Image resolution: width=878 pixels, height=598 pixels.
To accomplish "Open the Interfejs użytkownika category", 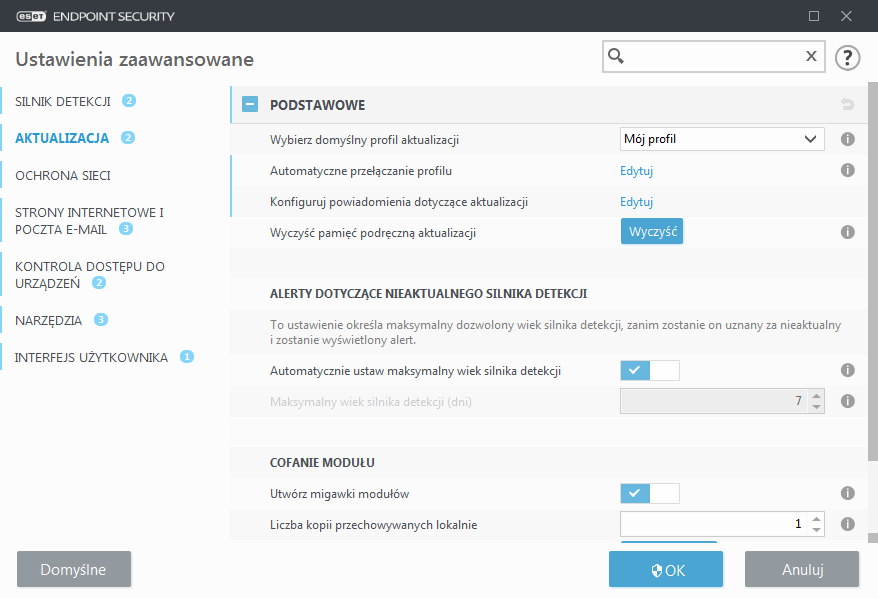I will (x=91, y=357).
